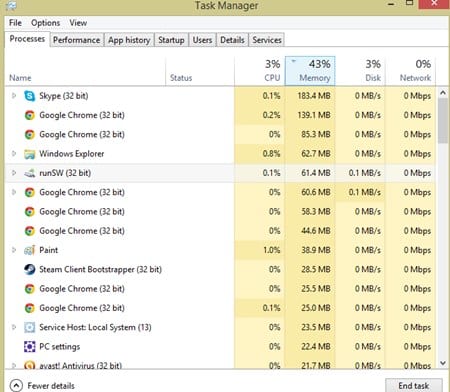Click the End task button
Viewport: 450px width, 392px height.
pyautogui.click(x=414, y=386)
